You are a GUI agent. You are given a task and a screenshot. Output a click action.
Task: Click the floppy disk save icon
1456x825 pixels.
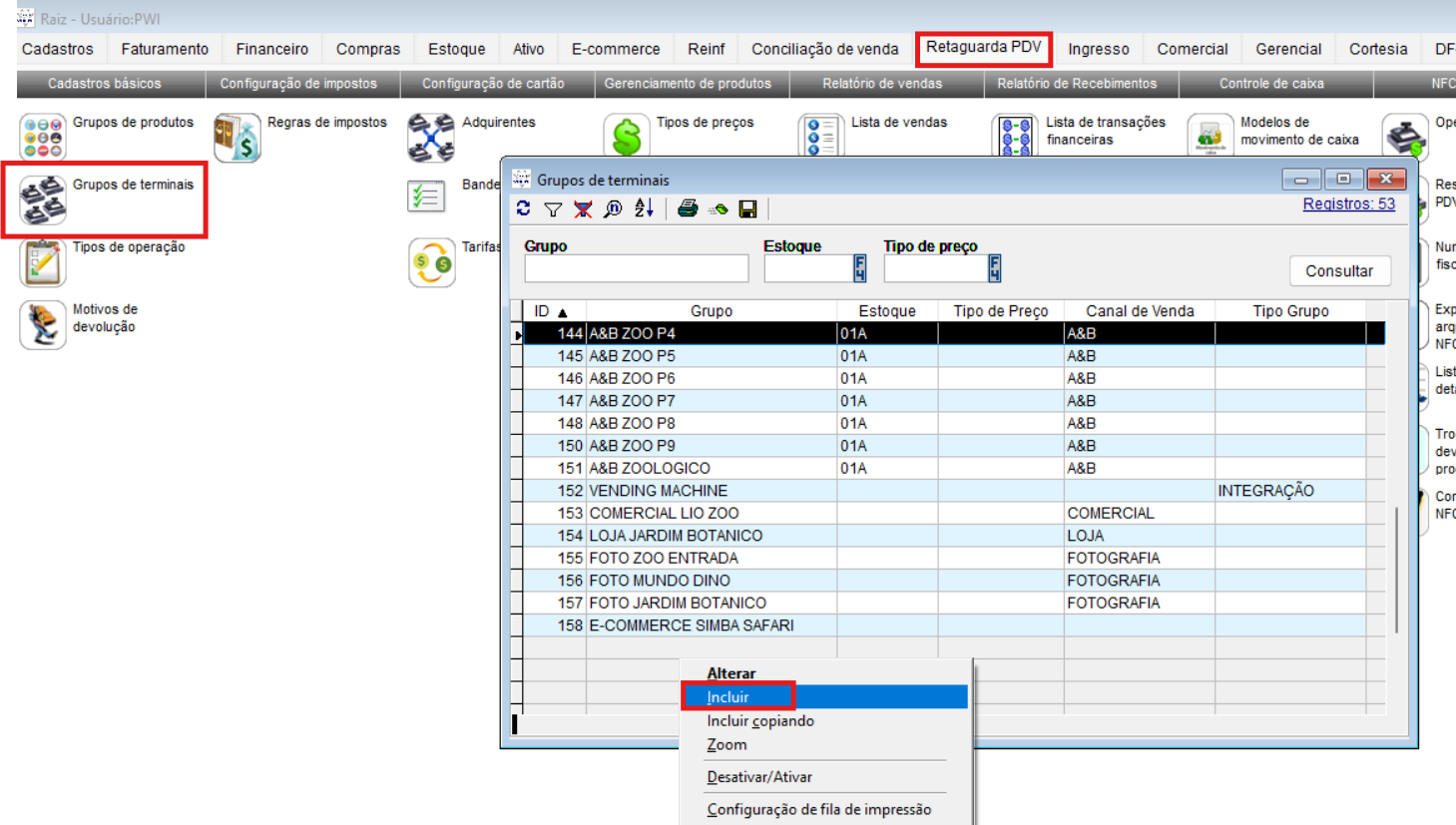(747, 208)
